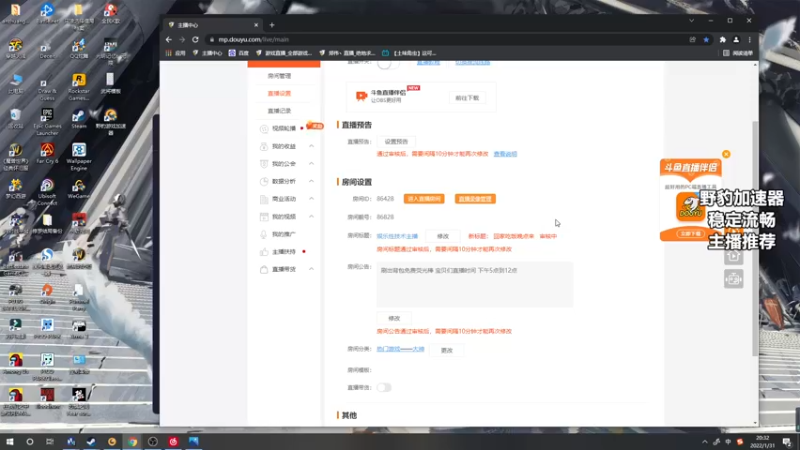Open Epic Games Launcher desktop icon
This screenshot has height=450, width=800.
point(47,122)
